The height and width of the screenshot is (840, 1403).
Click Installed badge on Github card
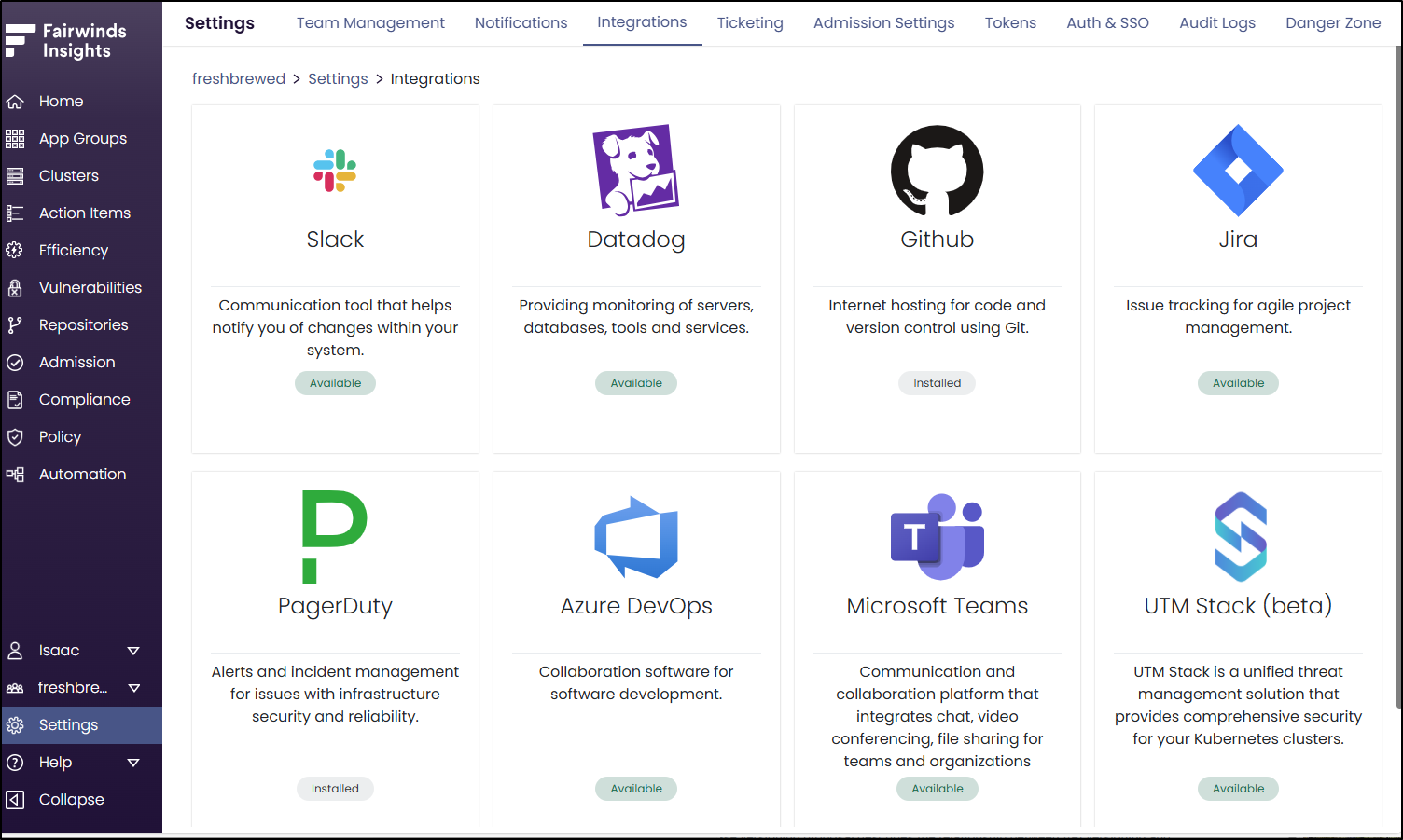tap(938, 383)
